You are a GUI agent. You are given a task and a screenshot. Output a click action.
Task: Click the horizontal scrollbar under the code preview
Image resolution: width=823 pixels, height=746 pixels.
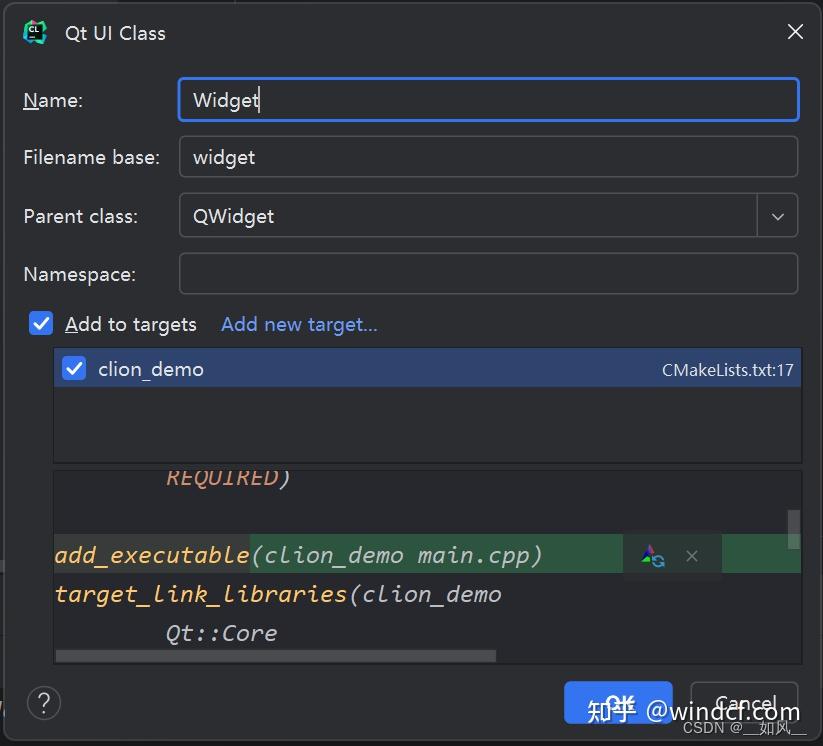(275, 657)
